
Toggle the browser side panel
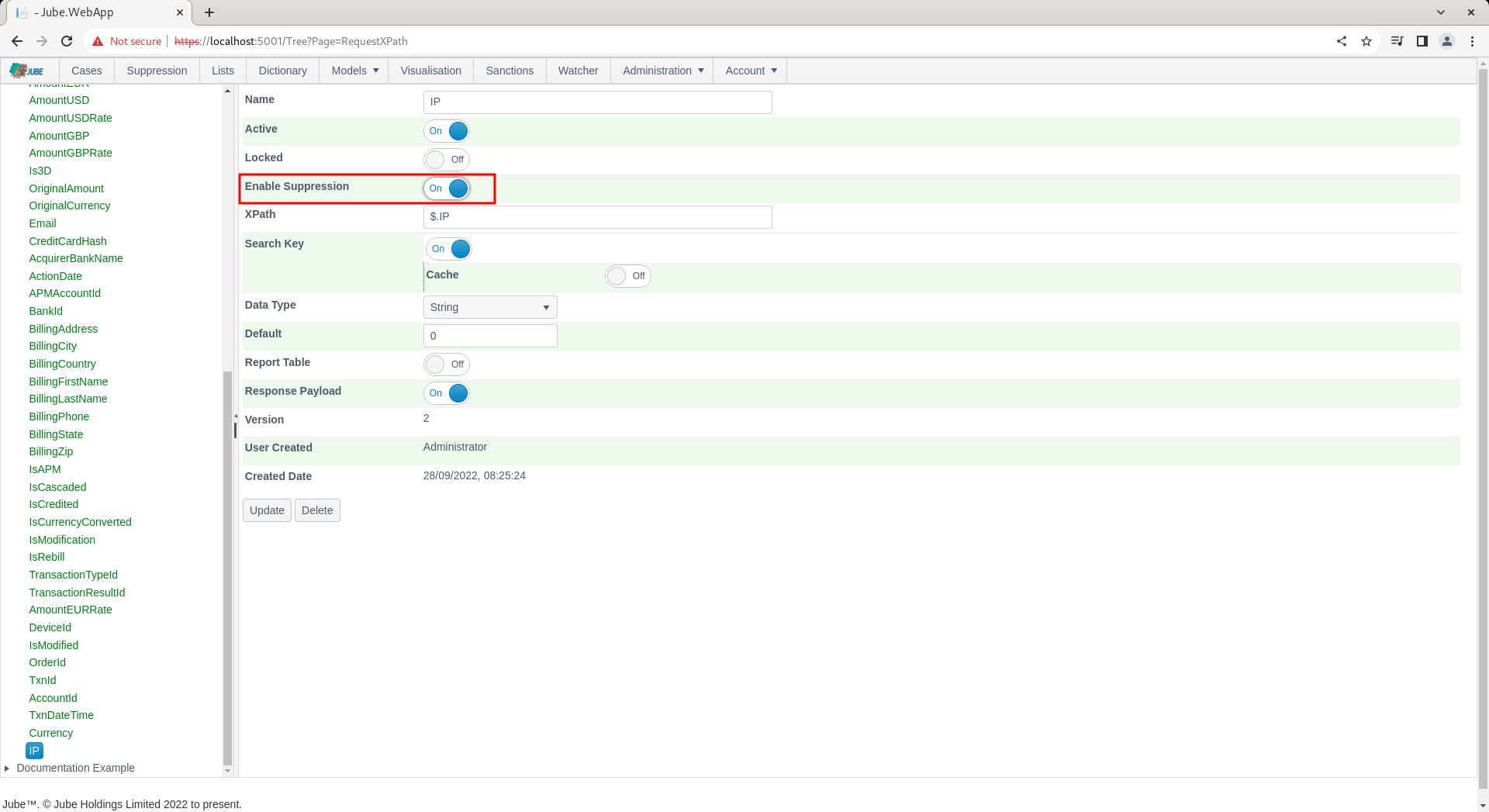point(1422,41)
